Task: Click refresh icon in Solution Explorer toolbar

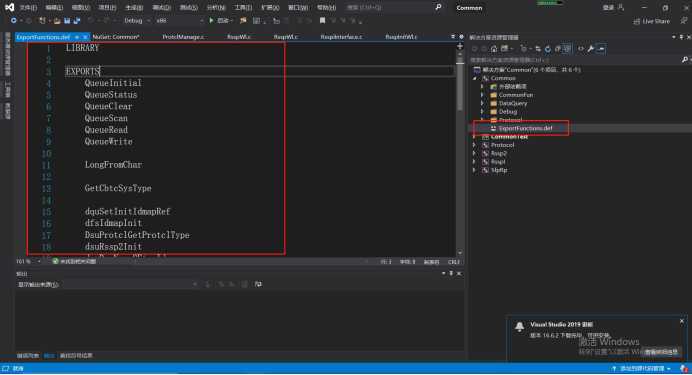Action: pyautogui.click(x=548, y=49)
